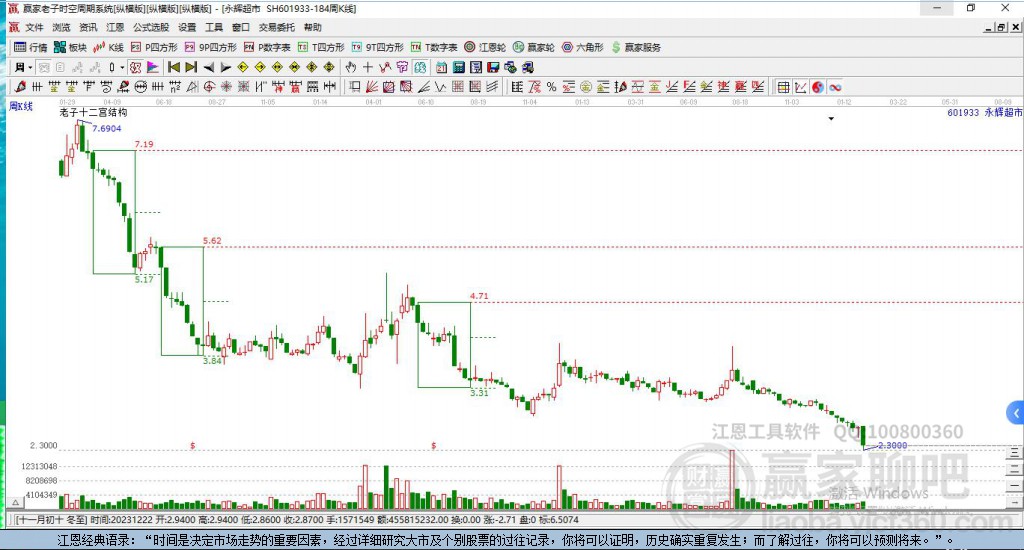
Task: Open the calculator icon
Action: pyautogui.click(x=458, y=67)
